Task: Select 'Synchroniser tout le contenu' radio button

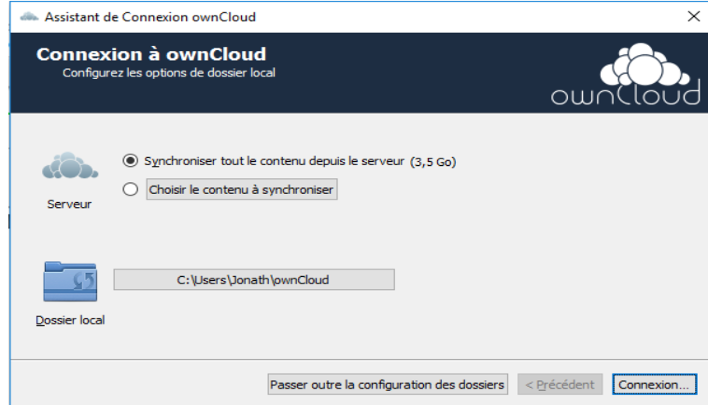Action: pos(130,161)
